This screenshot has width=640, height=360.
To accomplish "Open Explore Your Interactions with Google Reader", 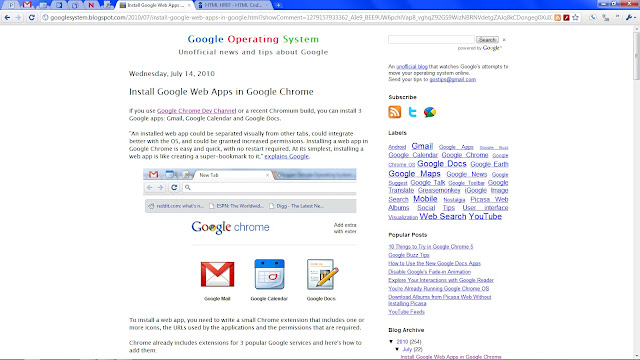I will click(x=441, y=280).
